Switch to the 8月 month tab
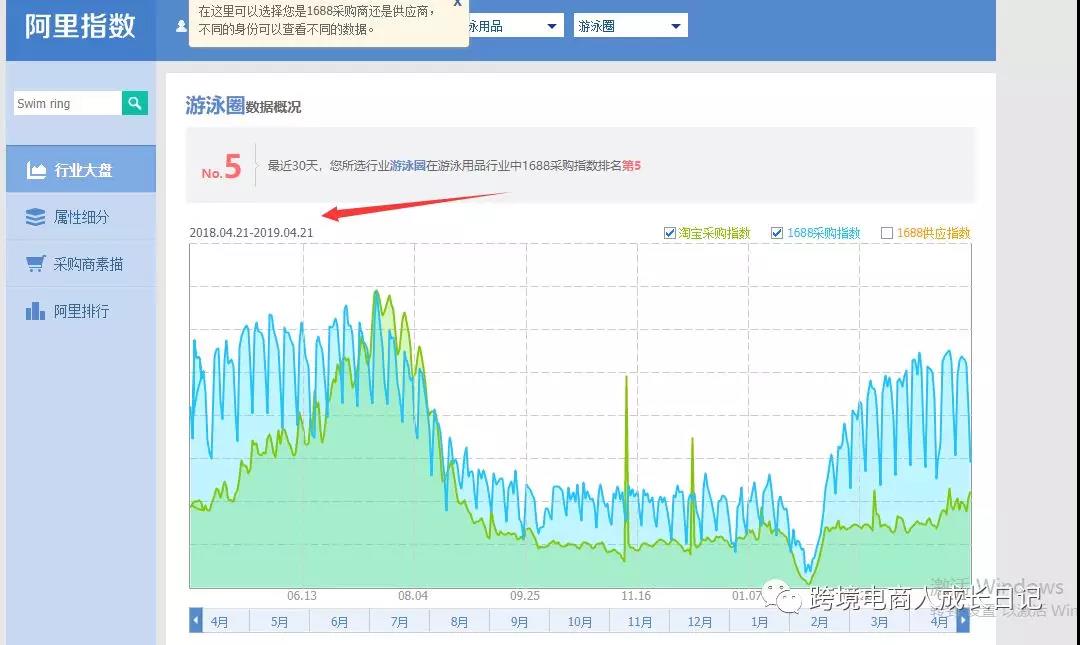1080x645 pixels. 459,620
